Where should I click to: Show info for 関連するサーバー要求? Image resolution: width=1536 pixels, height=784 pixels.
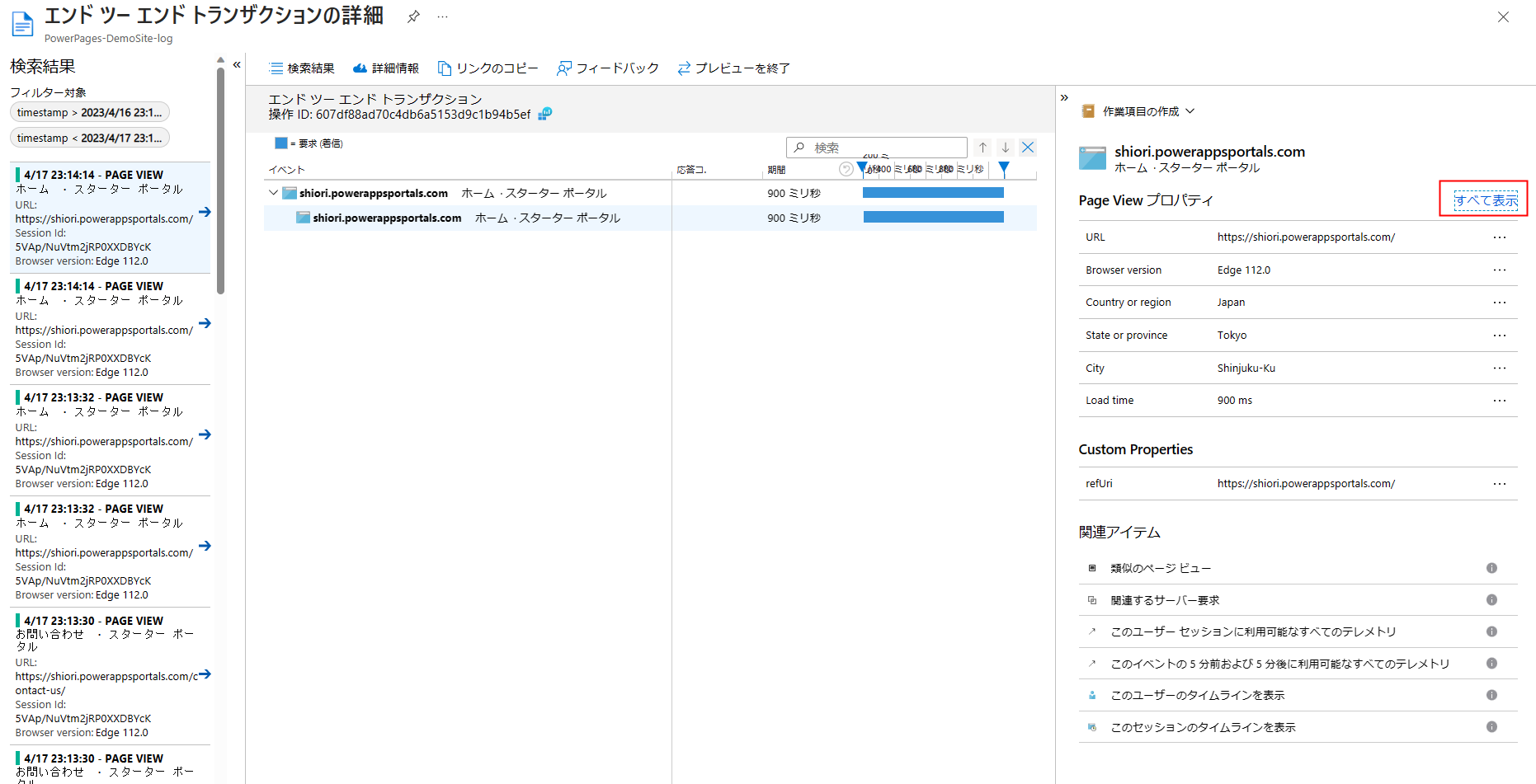pos(1491,600)
